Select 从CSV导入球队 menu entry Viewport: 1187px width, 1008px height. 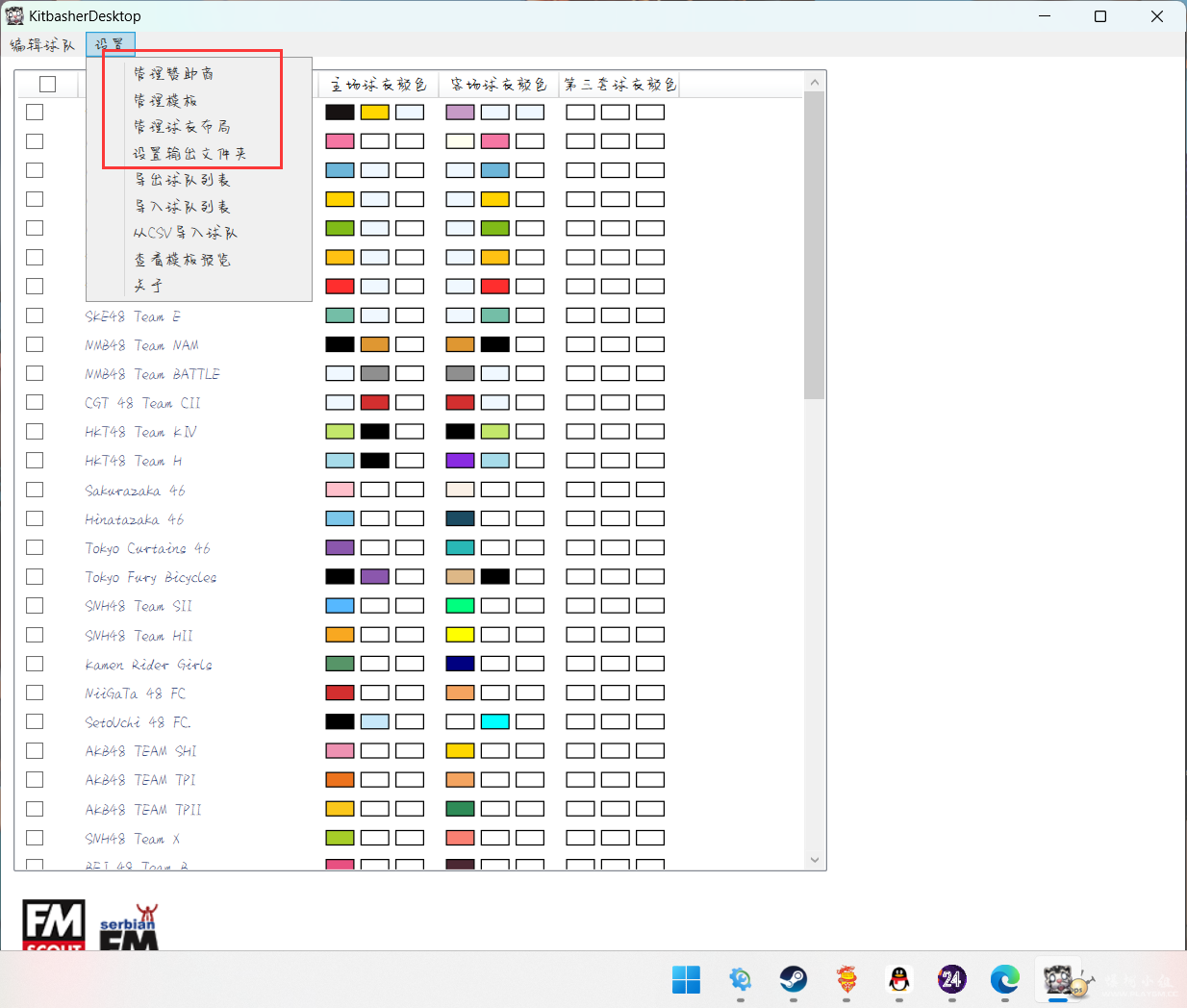[185, 233]
